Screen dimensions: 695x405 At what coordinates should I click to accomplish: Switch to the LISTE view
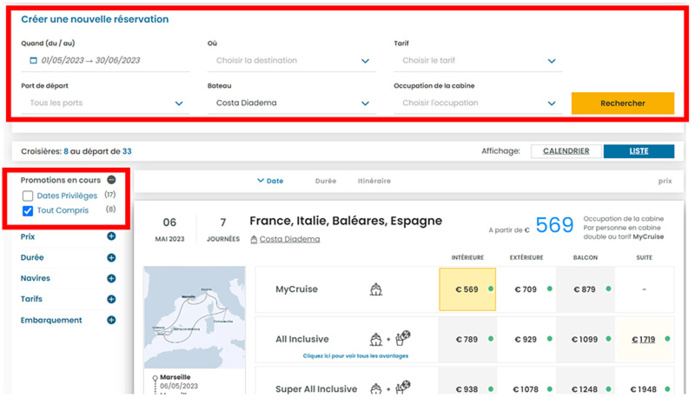638,152
